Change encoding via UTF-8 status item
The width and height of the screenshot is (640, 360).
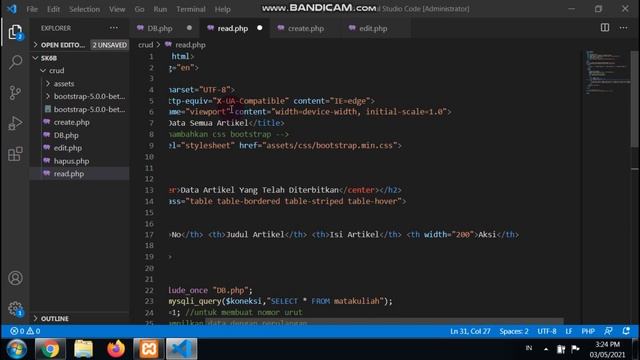tap(547, 331)
